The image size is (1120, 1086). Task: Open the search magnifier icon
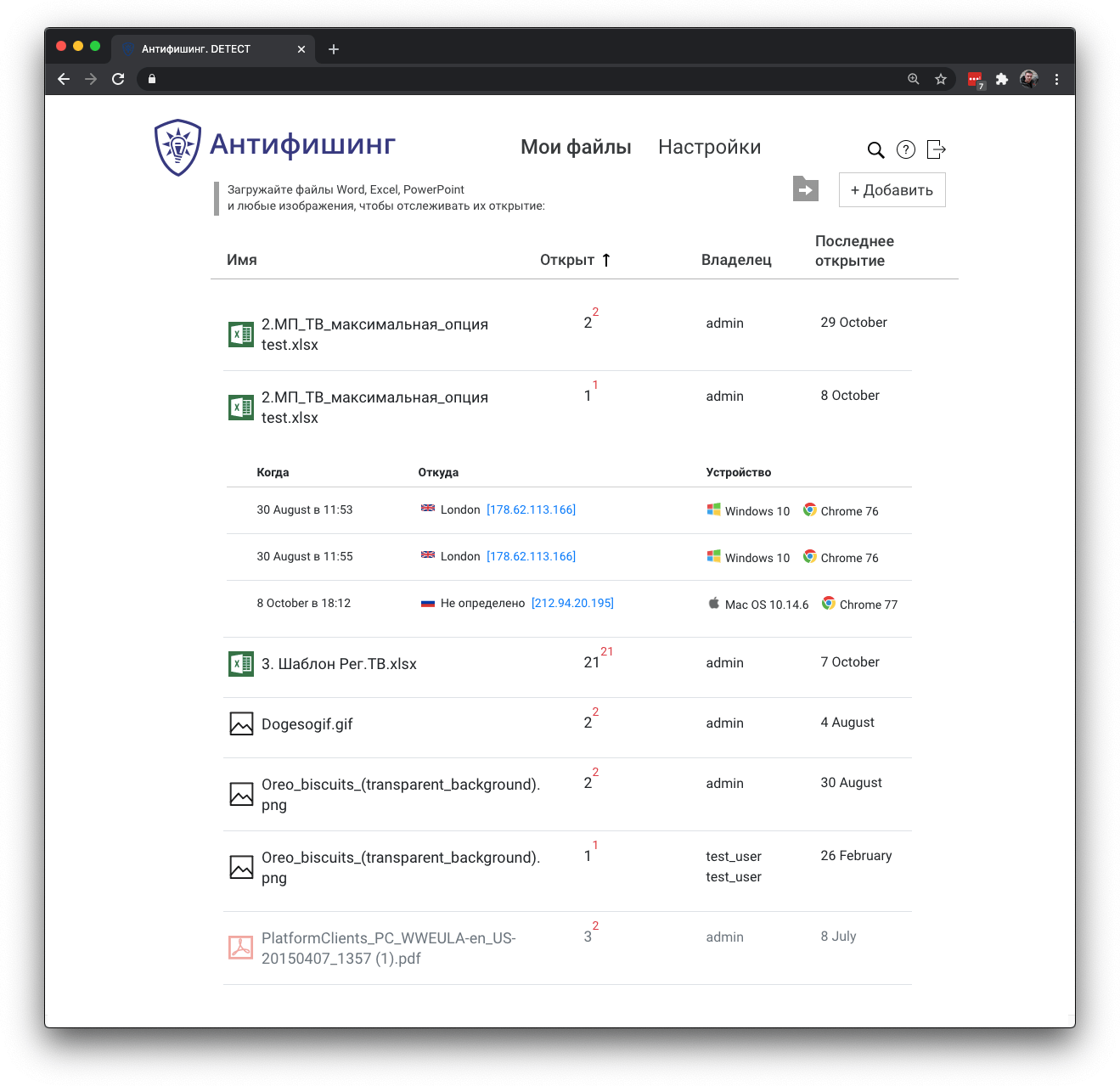pyautogui.click(x=875, y=150)
